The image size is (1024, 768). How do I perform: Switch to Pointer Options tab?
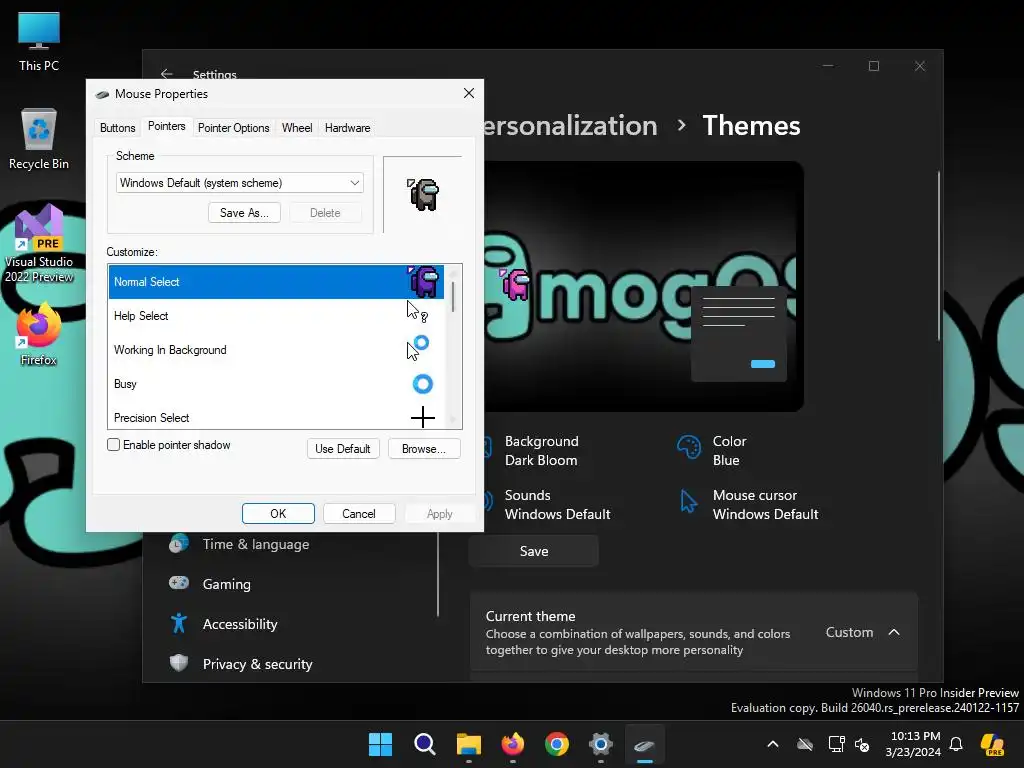pos(233,128)
